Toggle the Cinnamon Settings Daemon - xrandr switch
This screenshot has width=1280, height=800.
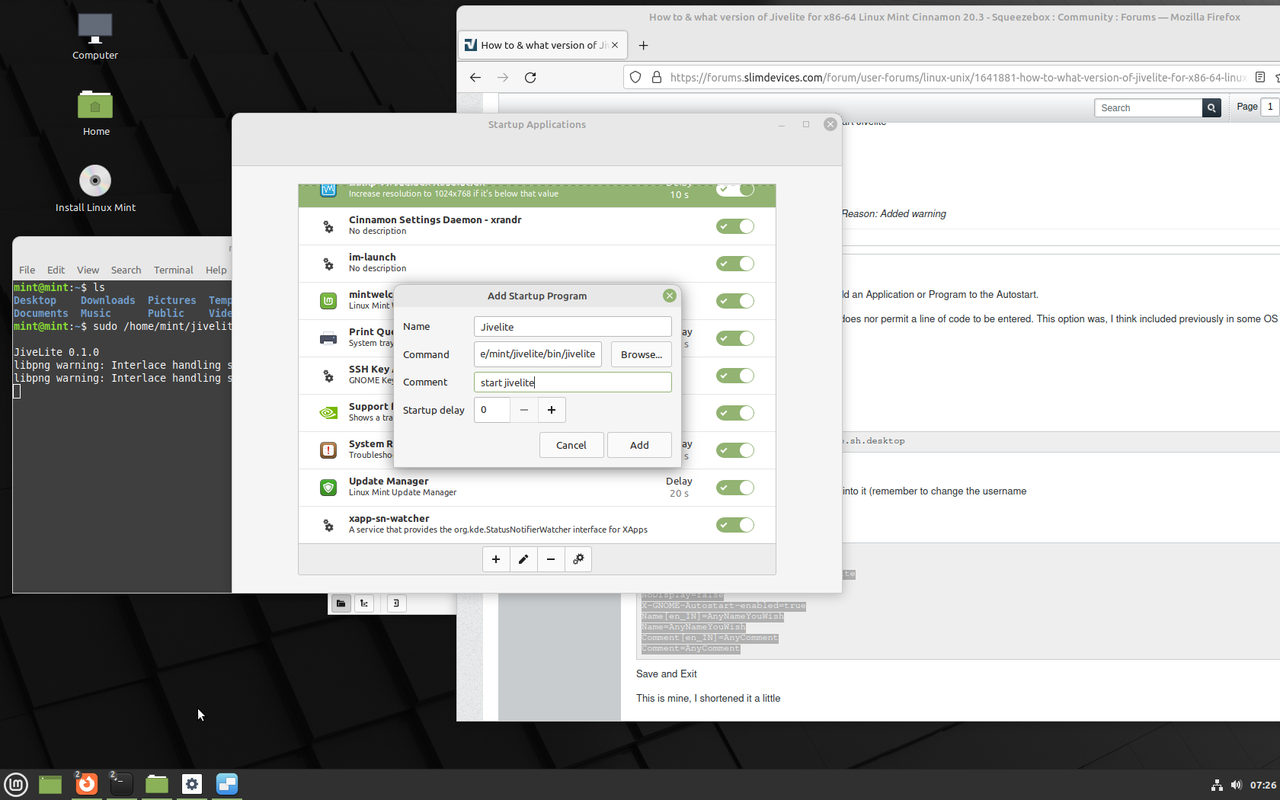[x=735, y=226]
